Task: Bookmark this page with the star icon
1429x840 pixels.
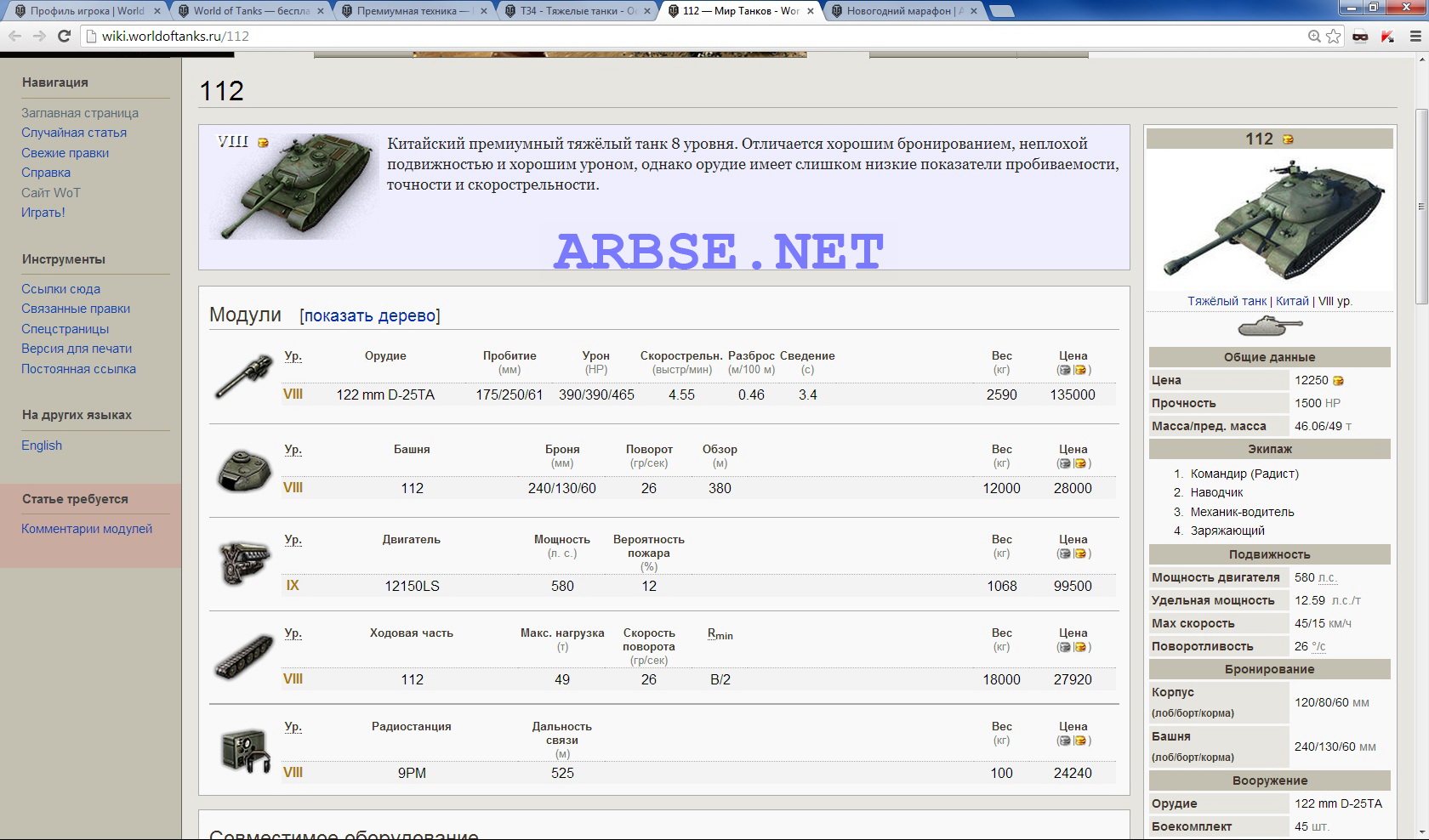Action: tap(1333, 37)
